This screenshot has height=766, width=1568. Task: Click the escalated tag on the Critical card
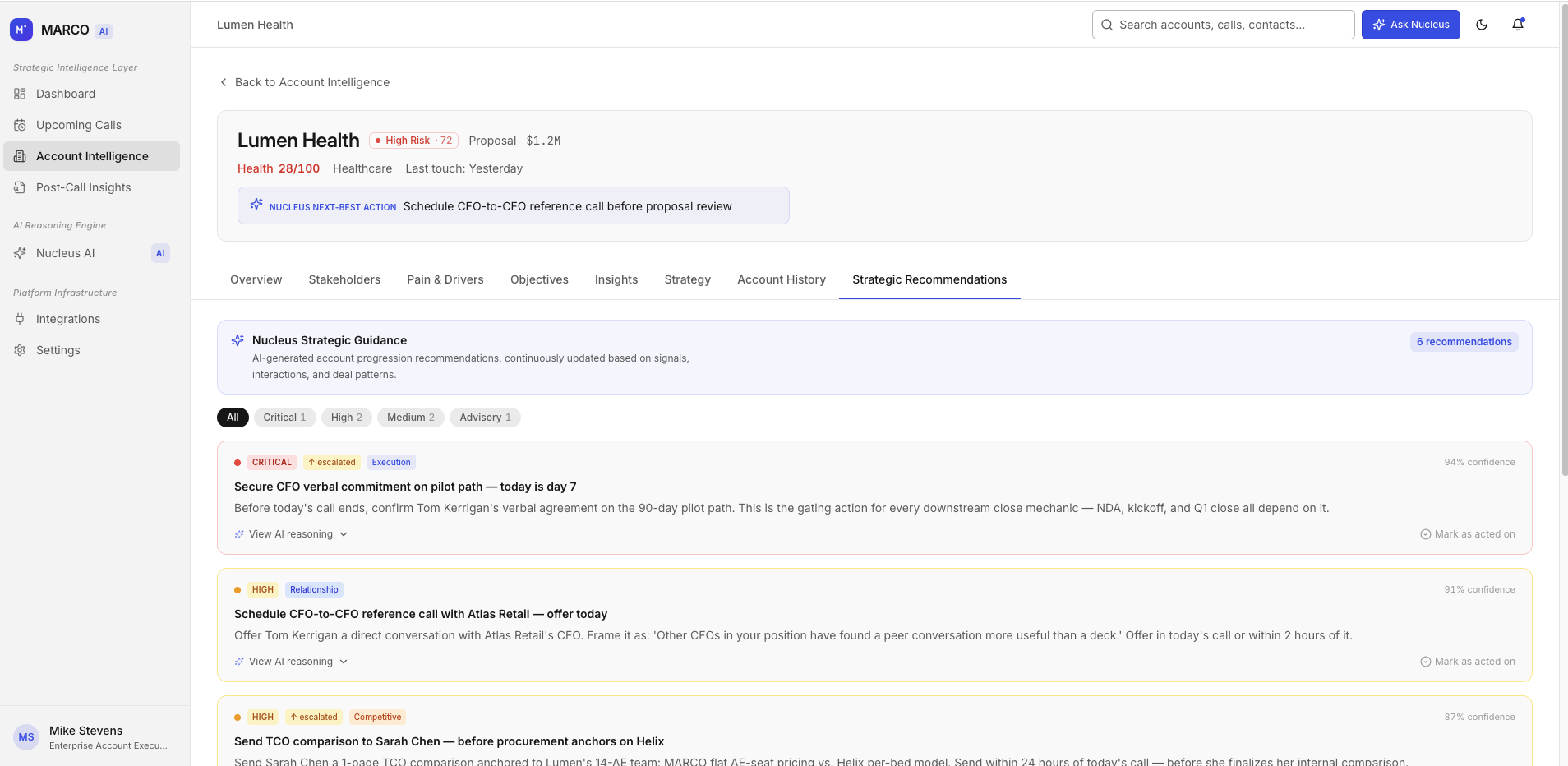coord(332,463)
